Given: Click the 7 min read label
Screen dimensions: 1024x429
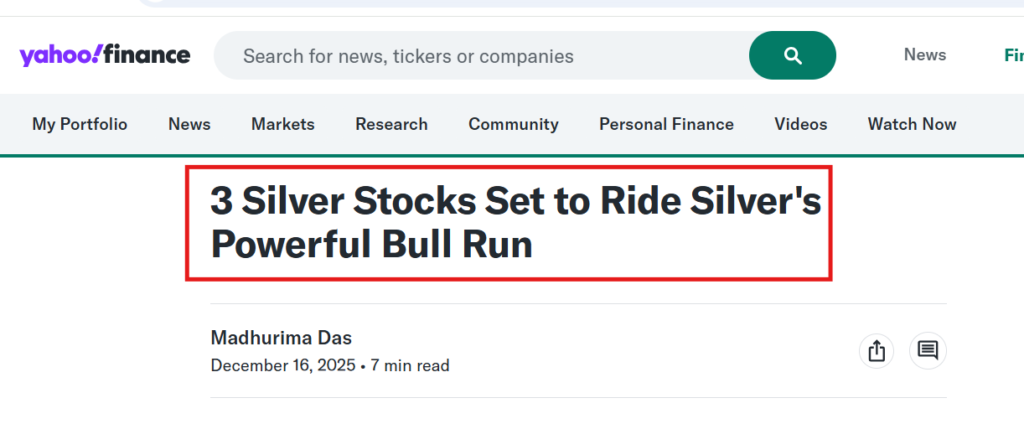Looking at the screenshot, I should tap(410, 365).
